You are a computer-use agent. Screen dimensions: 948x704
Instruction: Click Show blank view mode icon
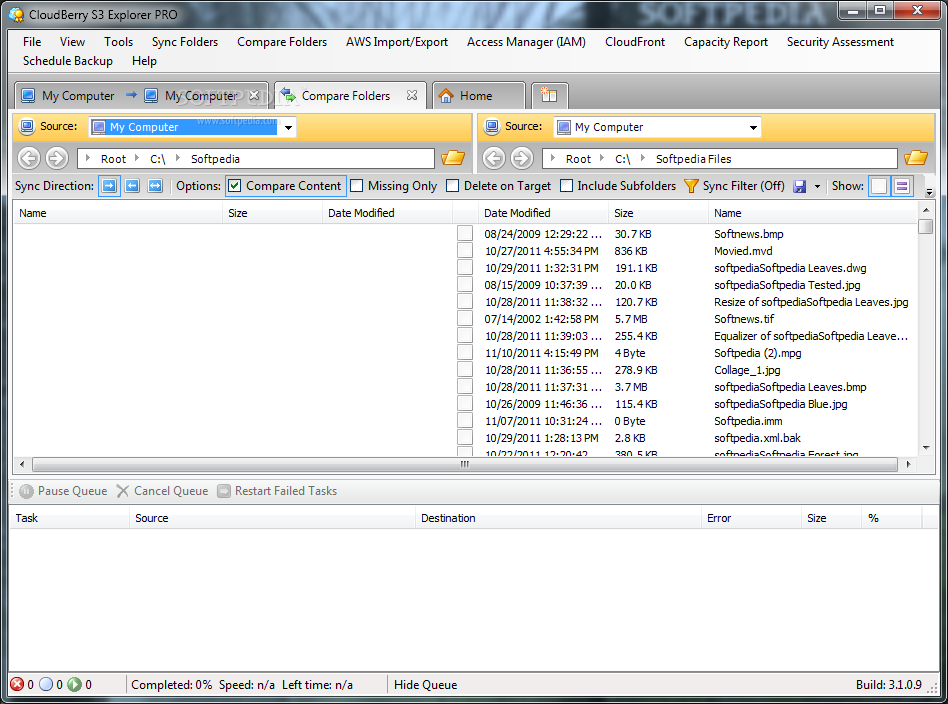tap(879, 186)
